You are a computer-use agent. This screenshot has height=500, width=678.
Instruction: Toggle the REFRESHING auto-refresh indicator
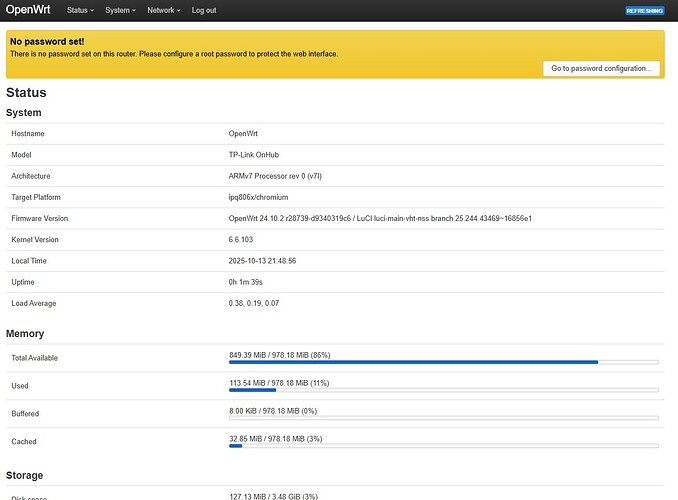click(644, 10)
